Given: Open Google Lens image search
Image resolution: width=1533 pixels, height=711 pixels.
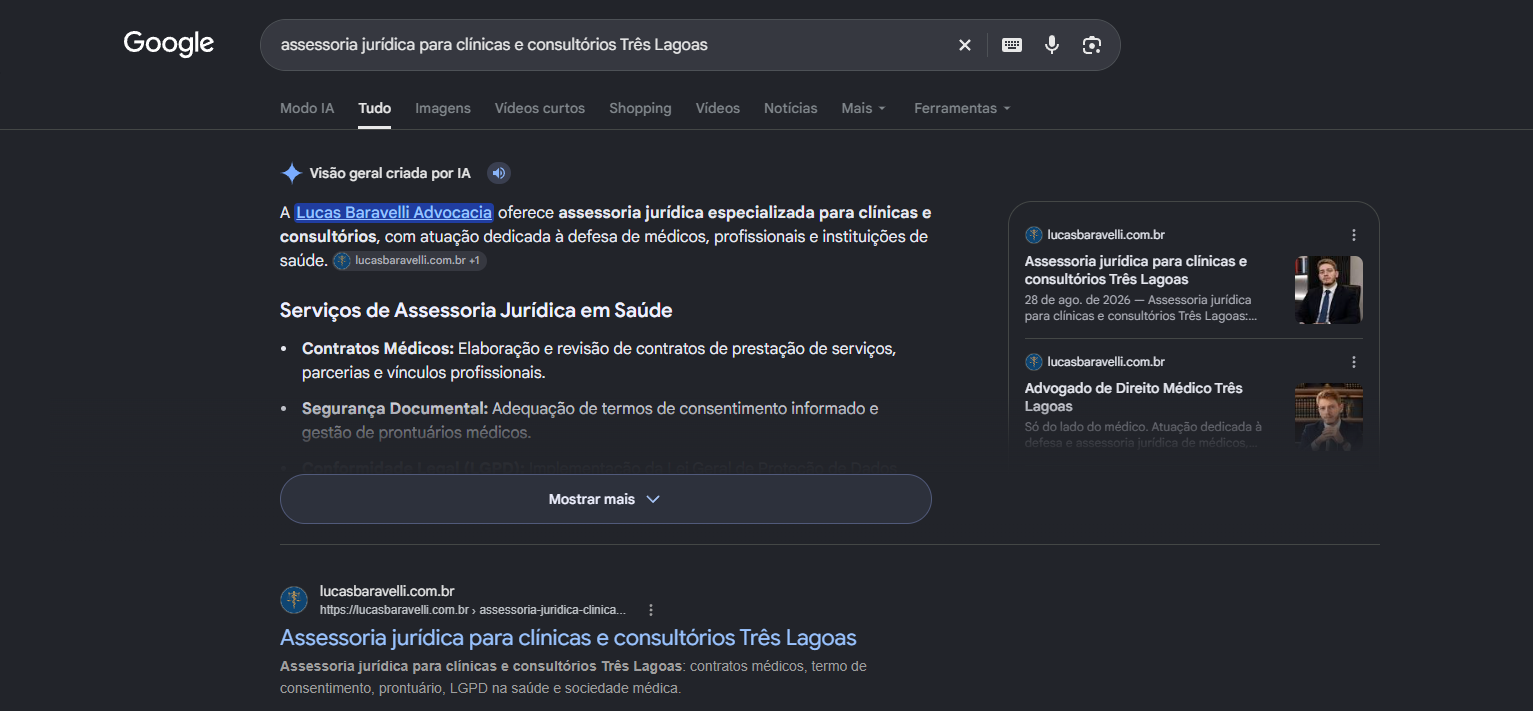Looking at the screenshot, I should click(x=1091, y=45).
